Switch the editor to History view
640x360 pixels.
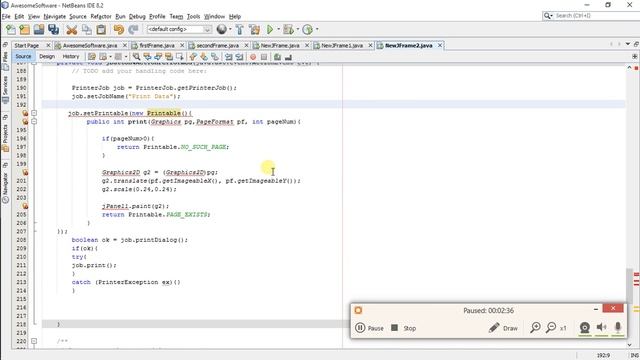[71, 56]
